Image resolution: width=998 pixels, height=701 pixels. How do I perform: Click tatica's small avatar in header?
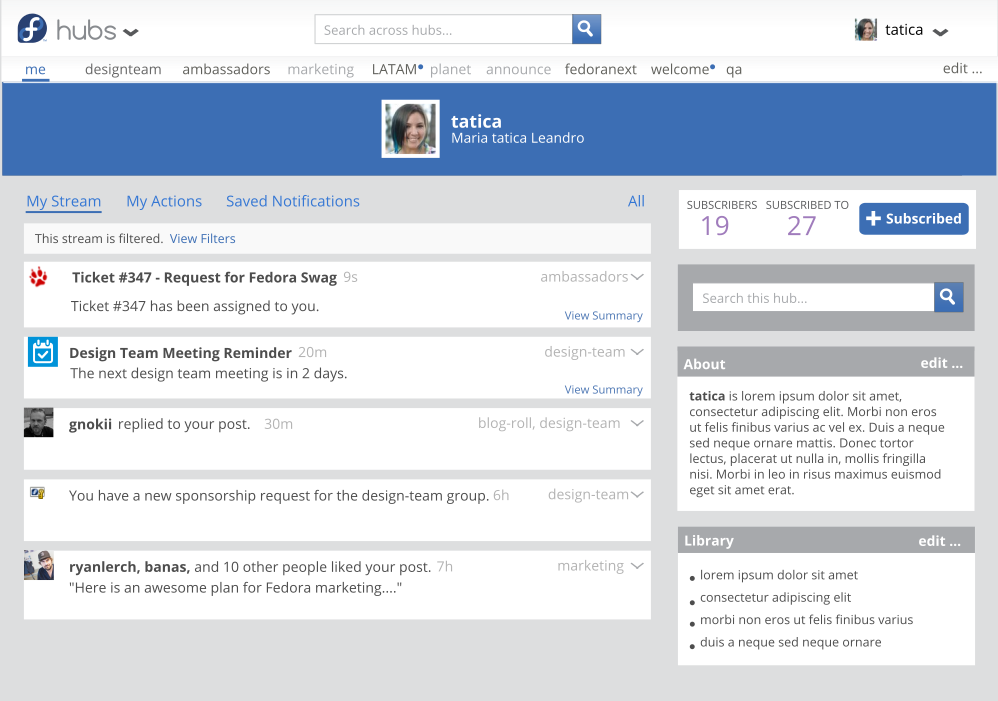(866, 29)
